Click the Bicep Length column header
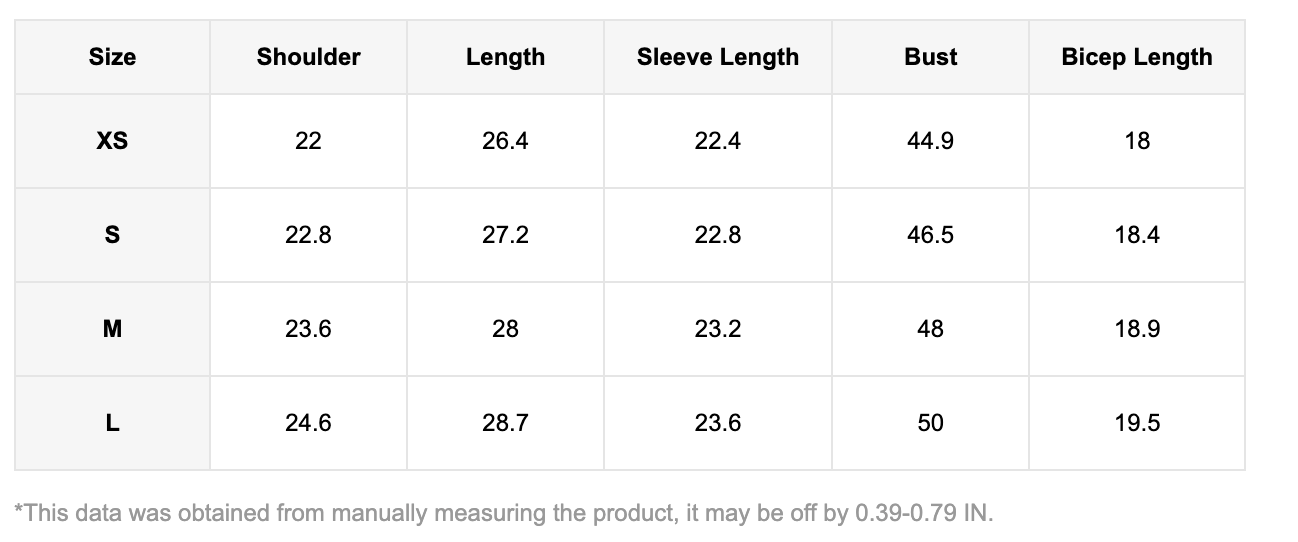1298x542 pixels. point(1136,57)
